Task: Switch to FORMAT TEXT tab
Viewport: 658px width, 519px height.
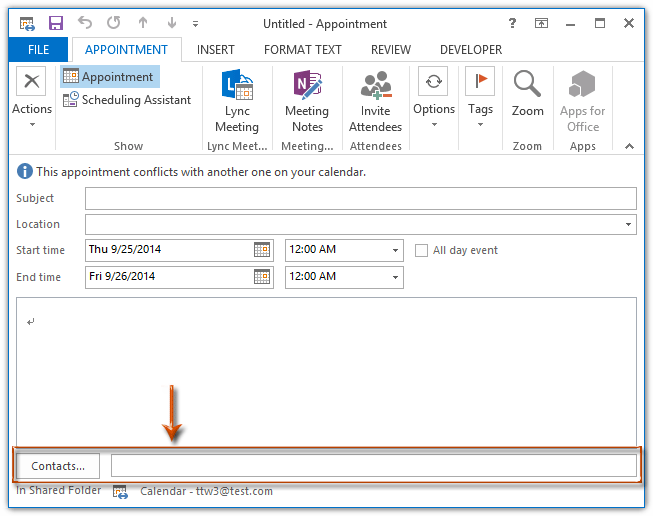Action: (x=303, y=49)
